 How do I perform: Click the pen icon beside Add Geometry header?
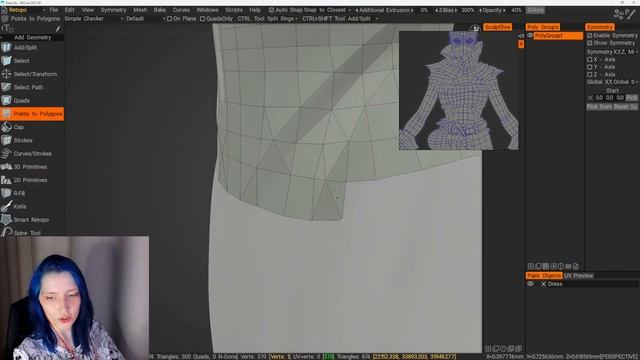pos(58,29)
